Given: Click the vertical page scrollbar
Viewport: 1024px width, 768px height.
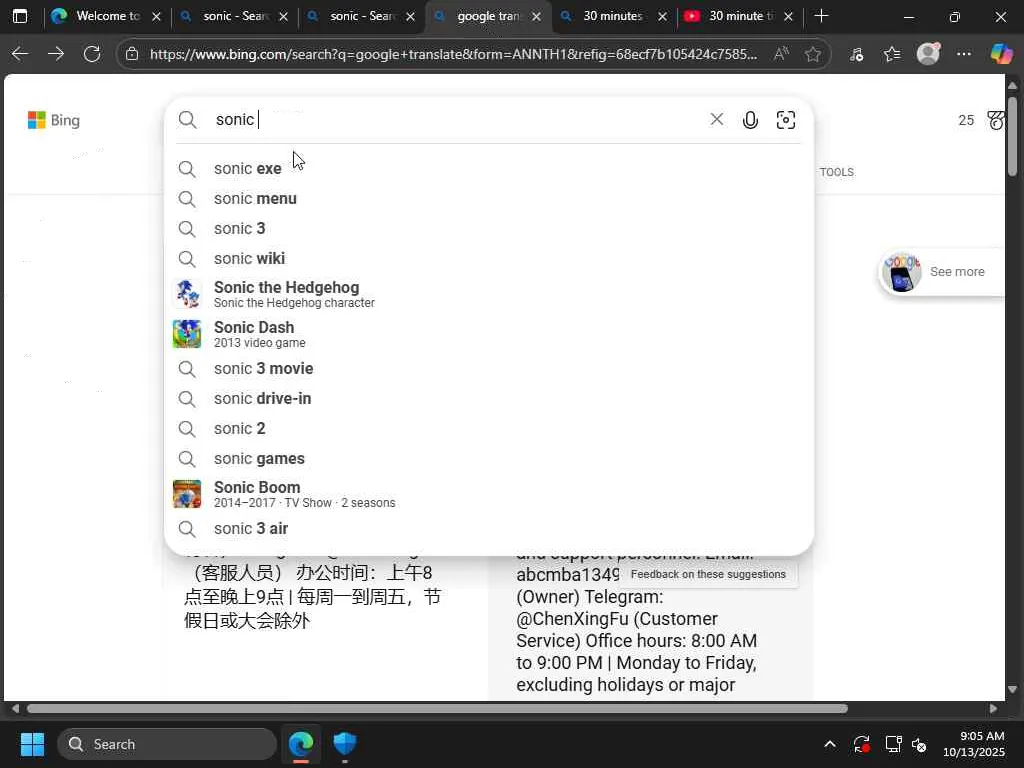Looking at the screenshot, I should (x=1012, y=136).
